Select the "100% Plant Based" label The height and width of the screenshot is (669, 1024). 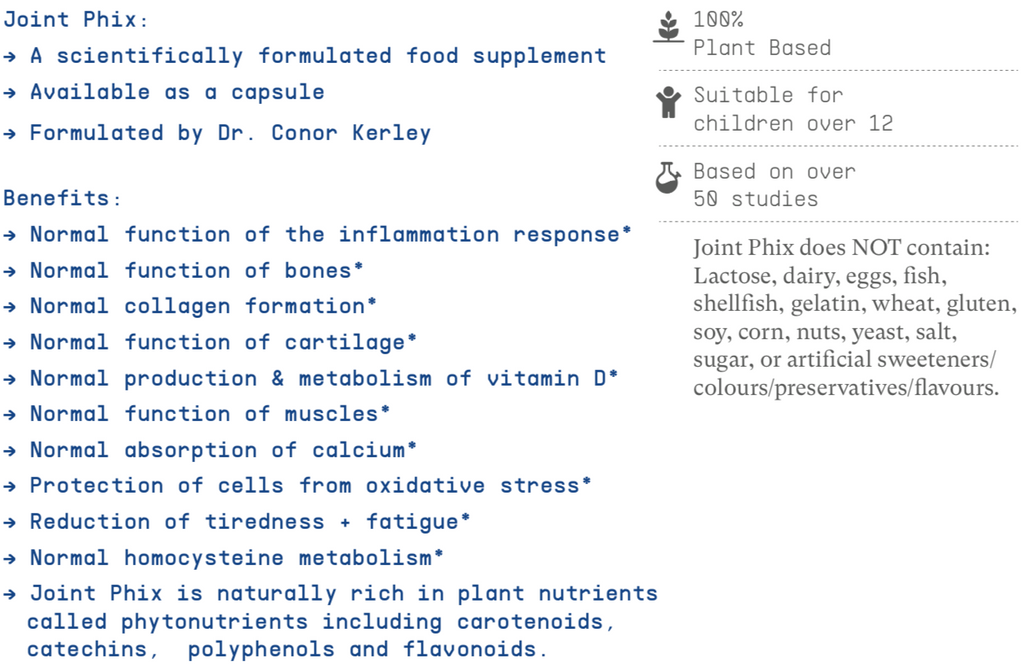762,34
